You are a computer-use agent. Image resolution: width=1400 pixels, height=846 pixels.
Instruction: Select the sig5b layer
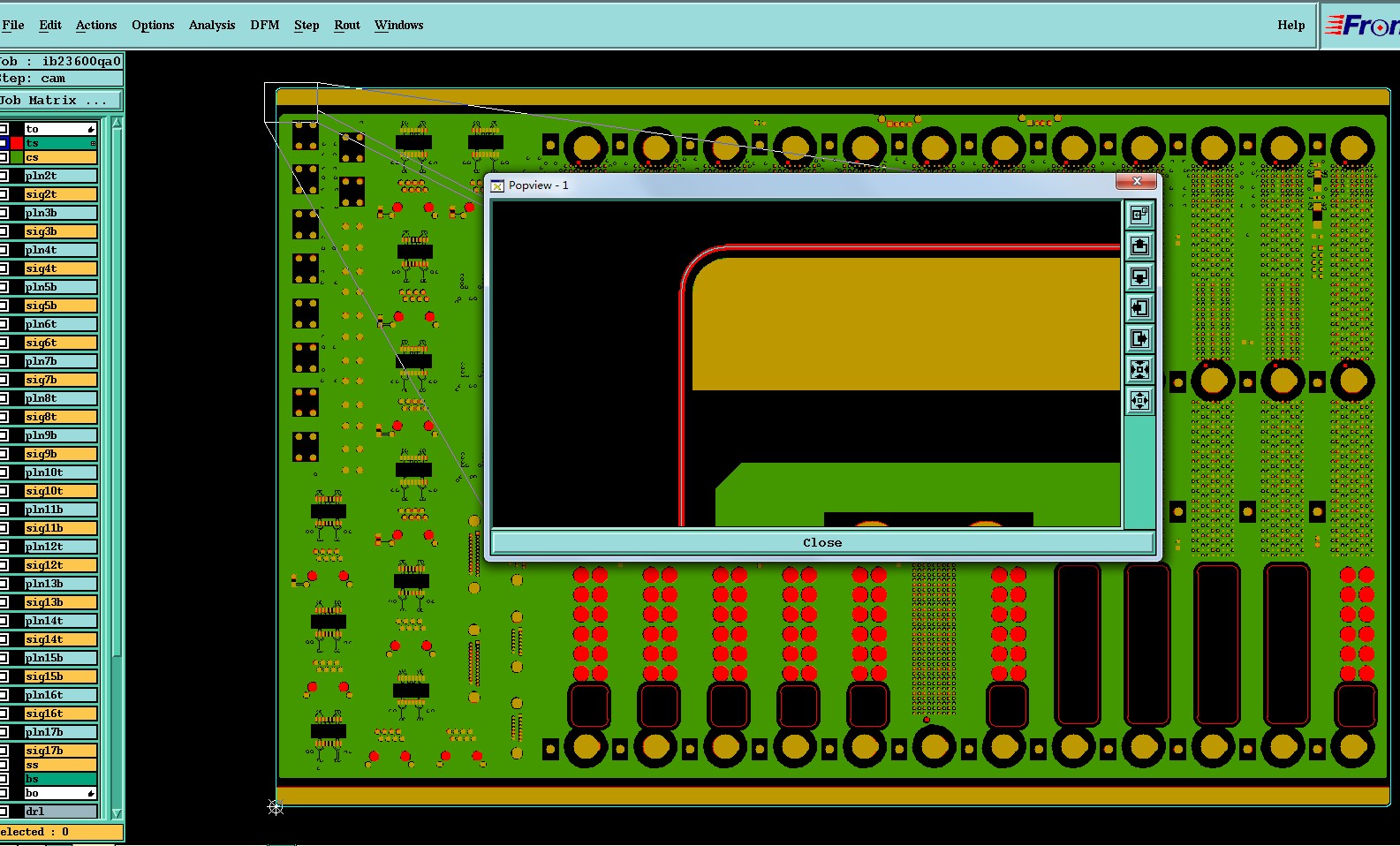point(61,306)
